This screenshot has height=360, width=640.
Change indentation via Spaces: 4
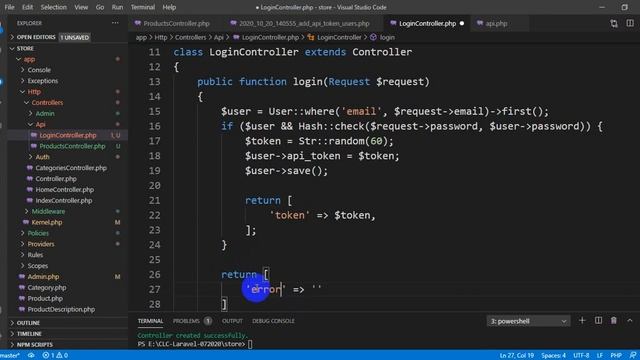tap(553, 356)
